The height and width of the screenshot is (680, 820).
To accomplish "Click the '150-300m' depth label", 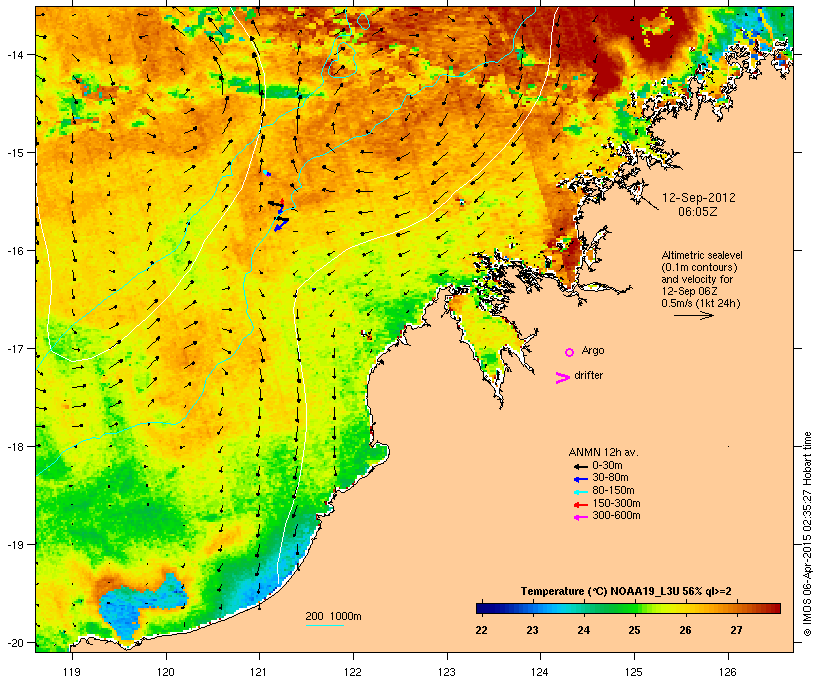I will [616, 504].
